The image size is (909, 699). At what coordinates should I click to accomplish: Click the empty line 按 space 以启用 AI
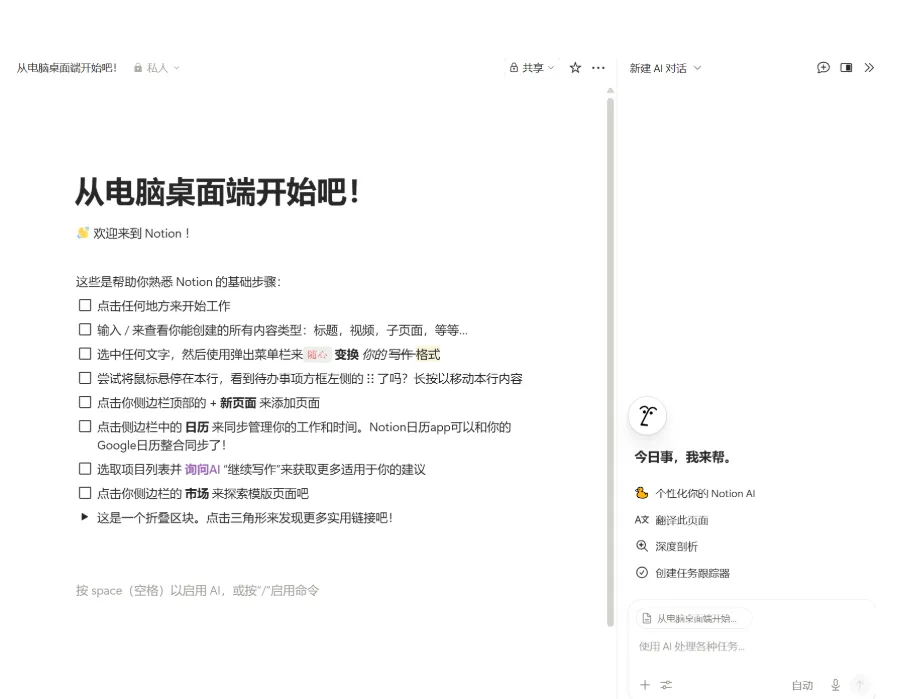198,591
